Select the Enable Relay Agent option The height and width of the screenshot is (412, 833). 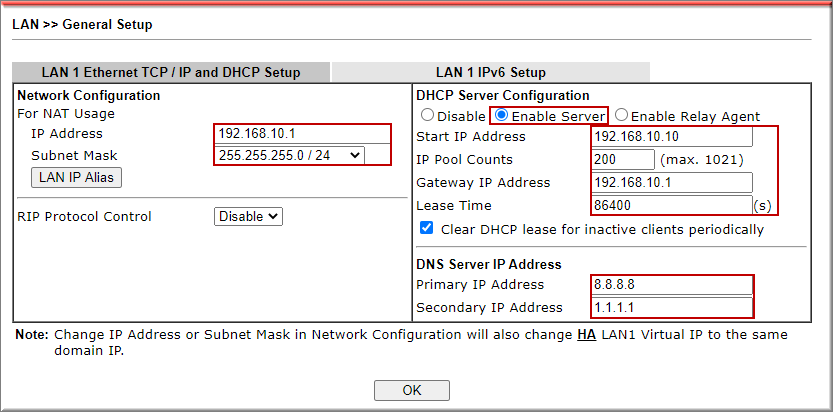622,116
